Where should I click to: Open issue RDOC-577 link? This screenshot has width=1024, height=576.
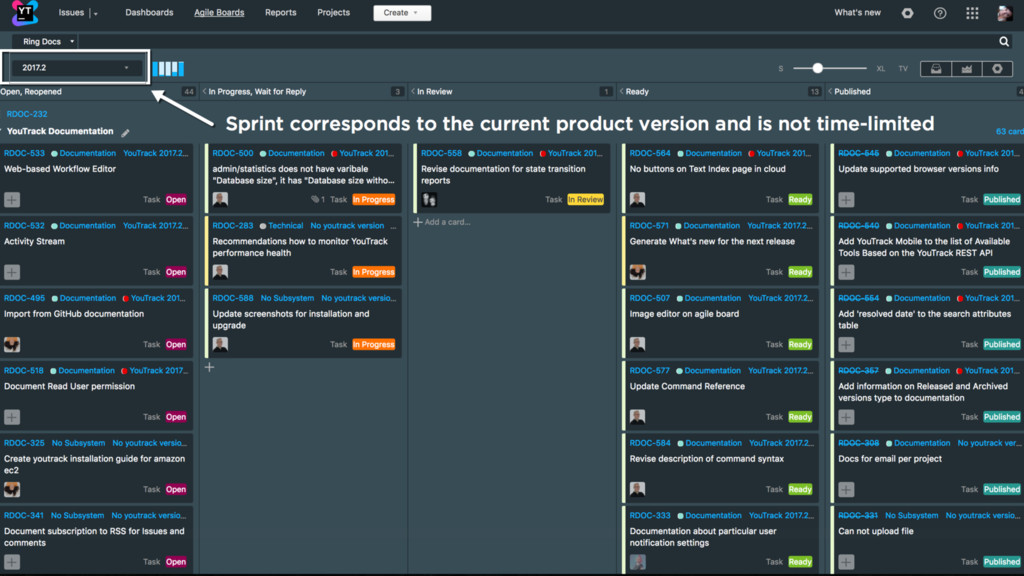(649, 370)
